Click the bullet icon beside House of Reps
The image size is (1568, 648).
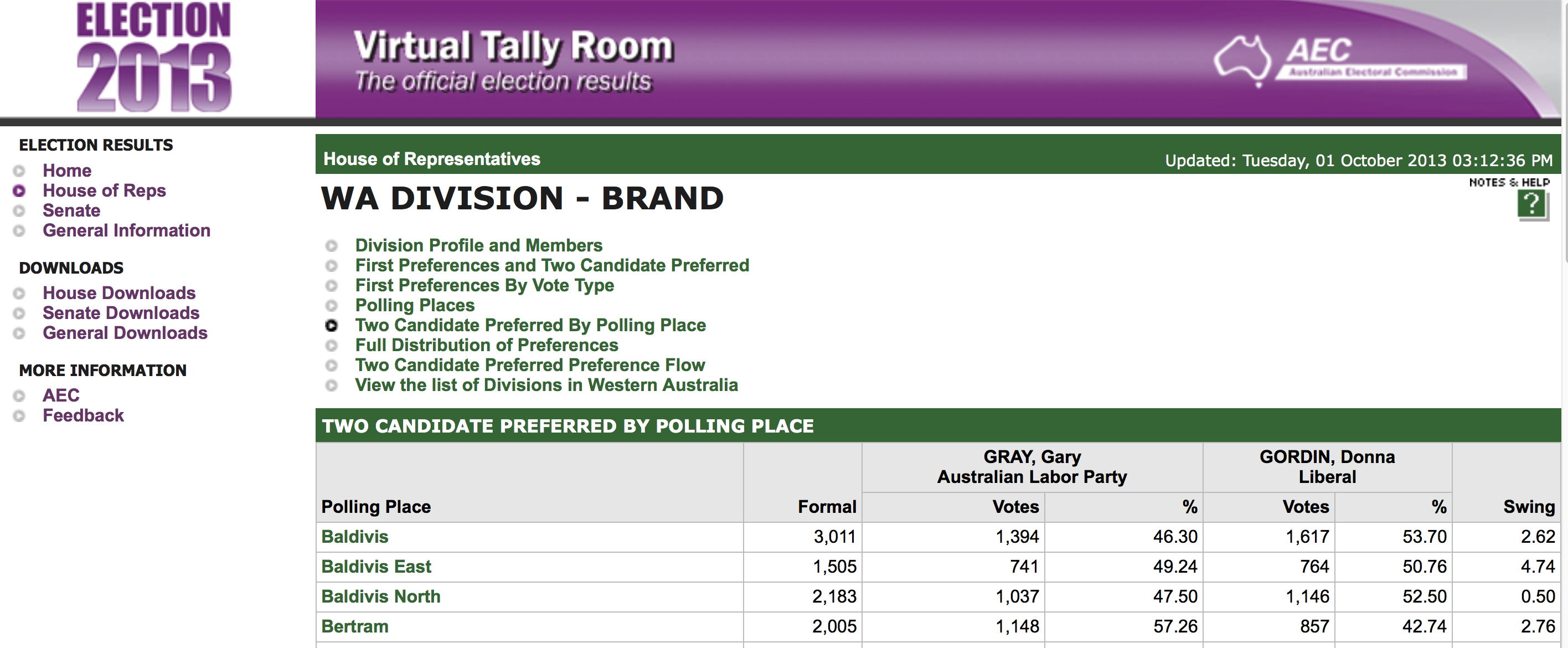(x=19, y=191)
